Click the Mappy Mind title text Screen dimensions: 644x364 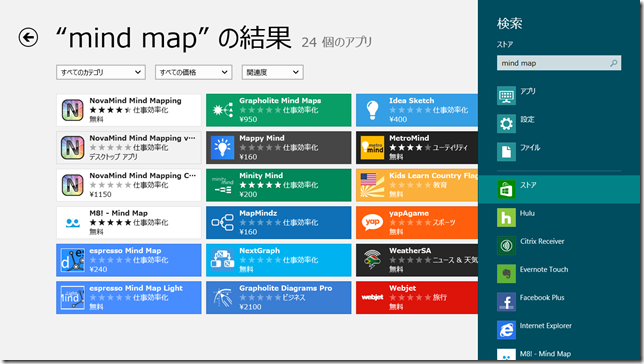[262, 138]
